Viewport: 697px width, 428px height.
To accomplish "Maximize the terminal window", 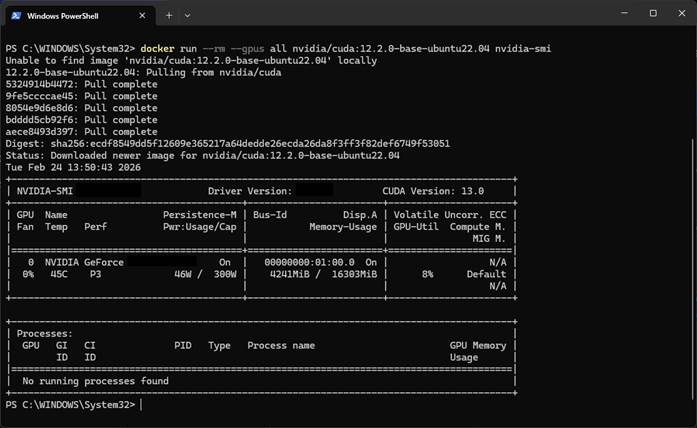I will tap(652, 14).
